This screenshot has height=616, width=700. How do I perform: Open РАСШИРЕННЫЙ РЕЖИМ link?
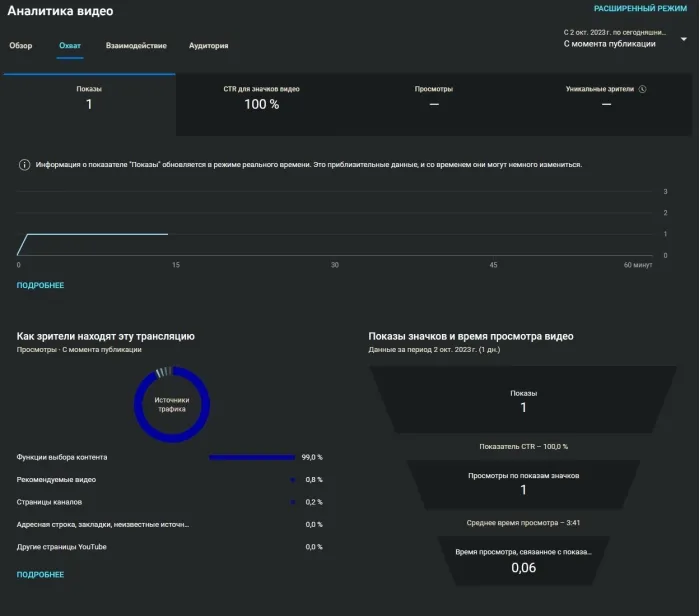640,8
